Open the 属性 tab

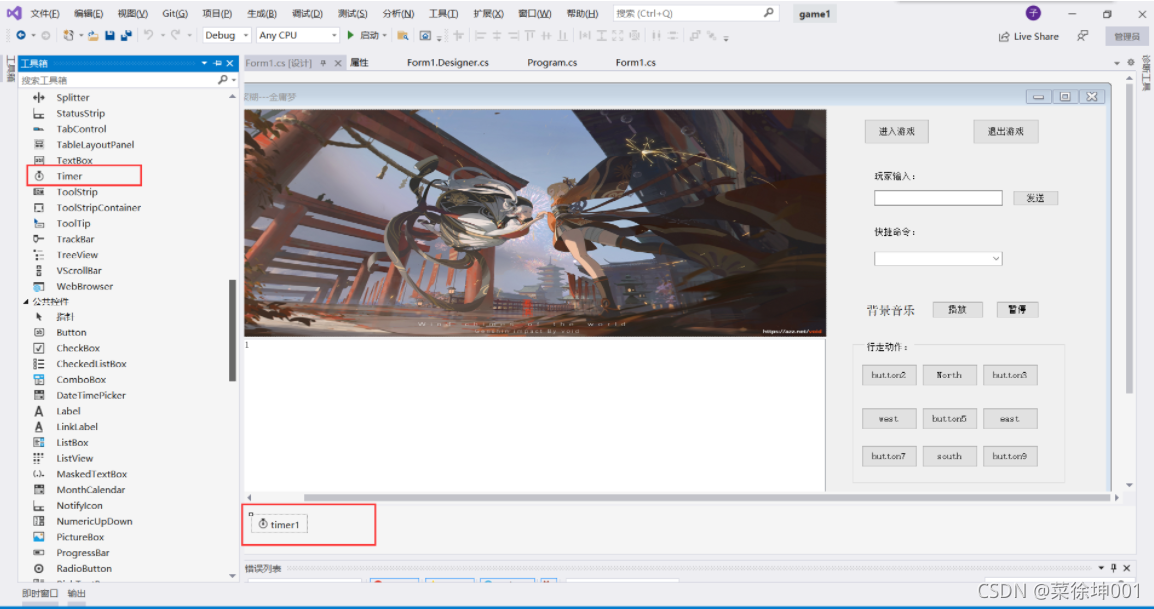(359, 63)
